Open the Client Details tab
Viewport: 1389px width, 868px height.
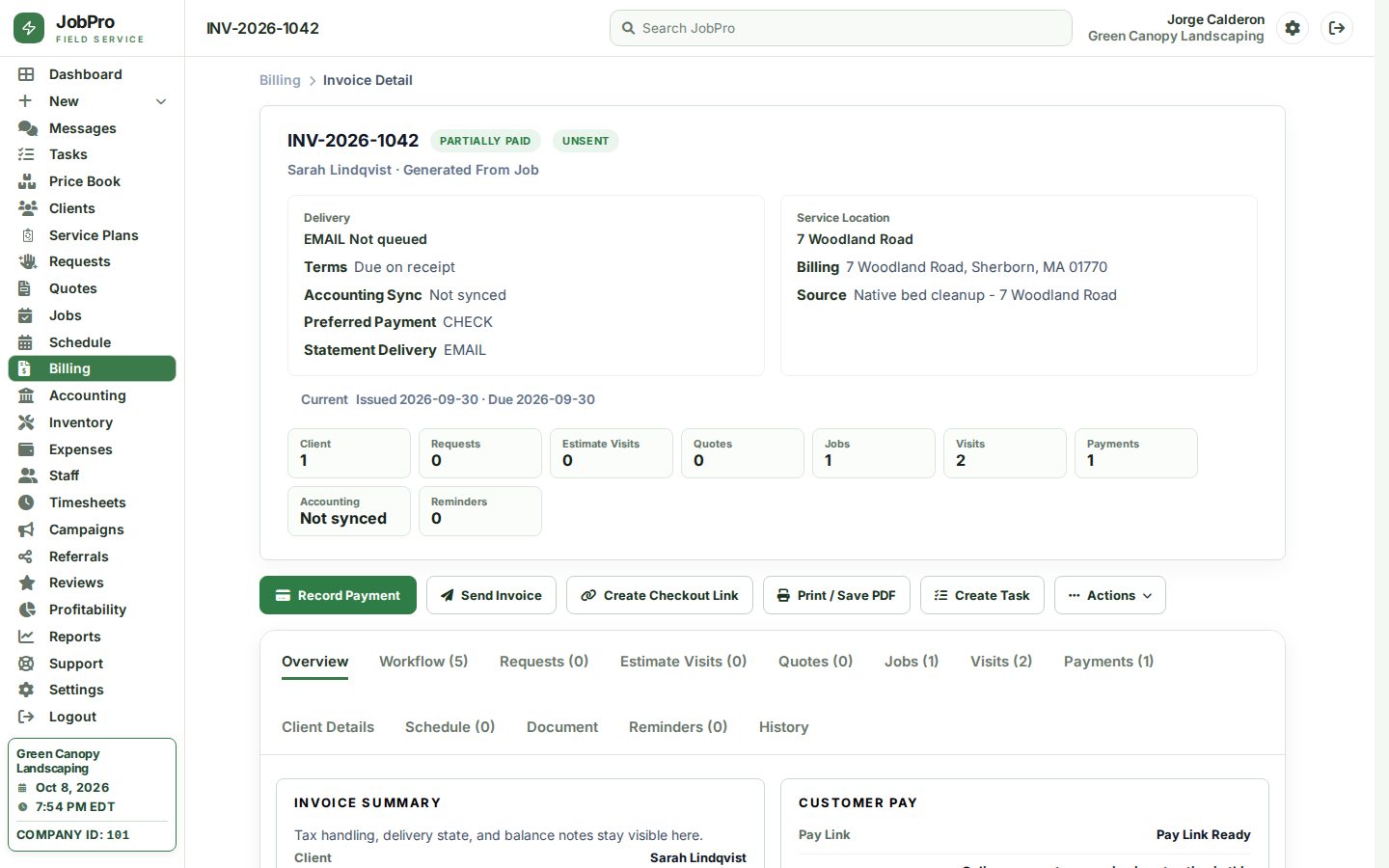(x=328, y=727)
